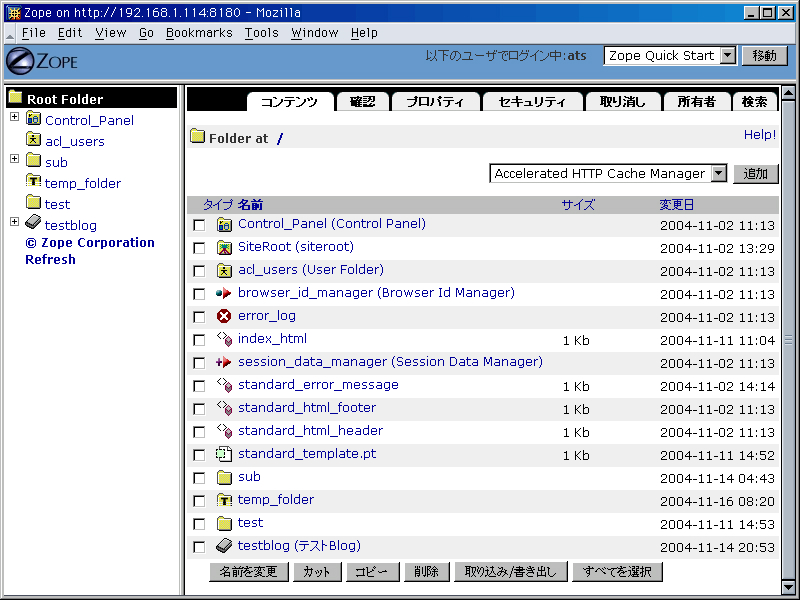Expand the Control_Panel tree node

click(x=14, y=117)
